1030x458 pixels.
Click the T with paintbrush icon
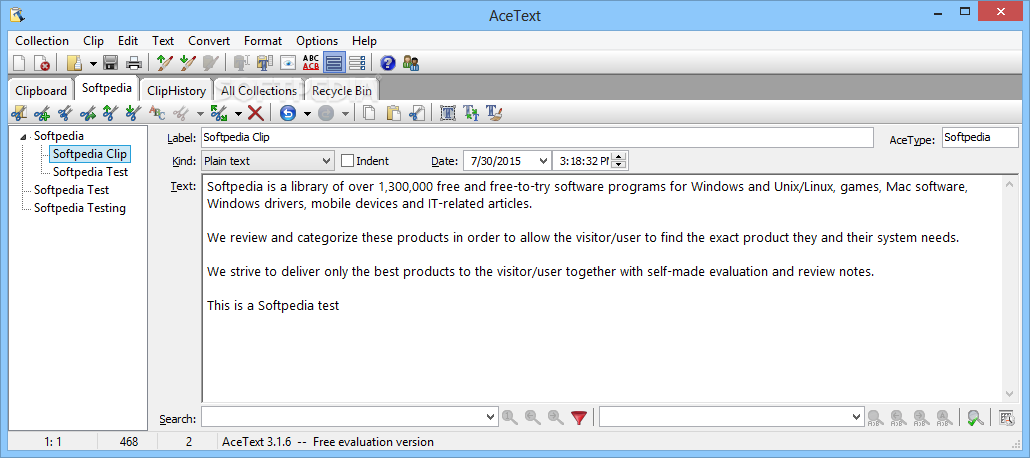pyautogui.click(x=494, y=113)
